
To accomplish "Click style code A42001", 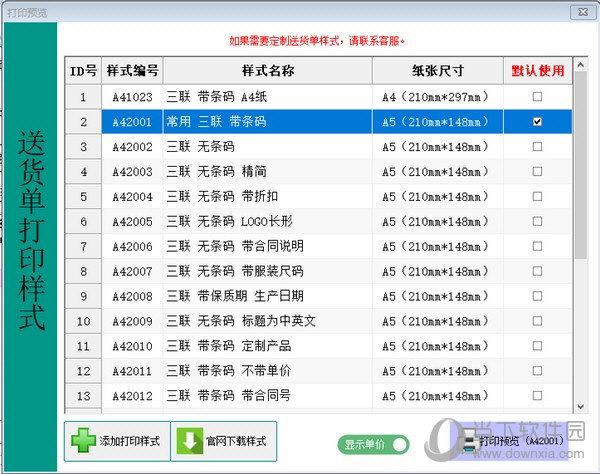I will [132, 122].
